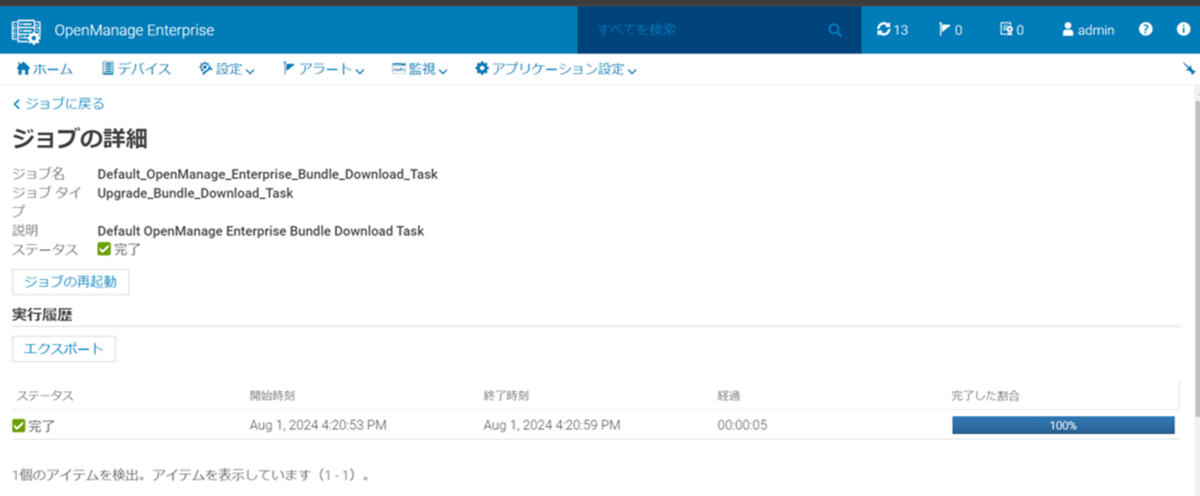The image size is (1200, 496).
Task: Click the OpenManage Enterprise logo icon
Action: coord(26,30)
